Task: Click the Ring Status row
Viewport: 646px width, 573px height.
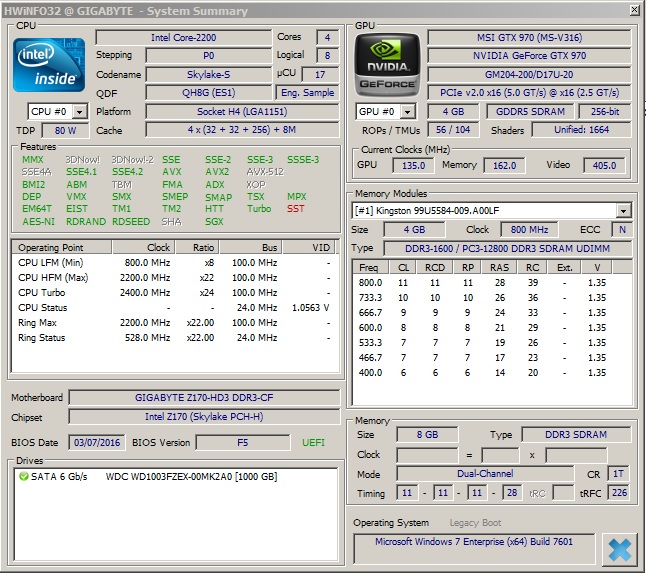Action: [x=174, y=338]
